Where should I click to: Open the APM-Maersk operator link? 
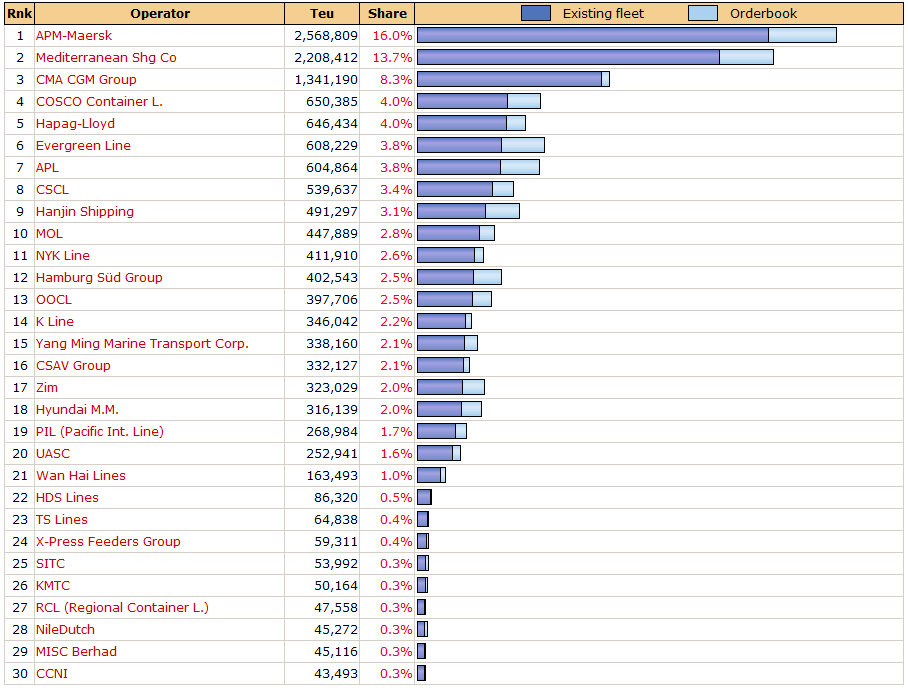(74, 36)
